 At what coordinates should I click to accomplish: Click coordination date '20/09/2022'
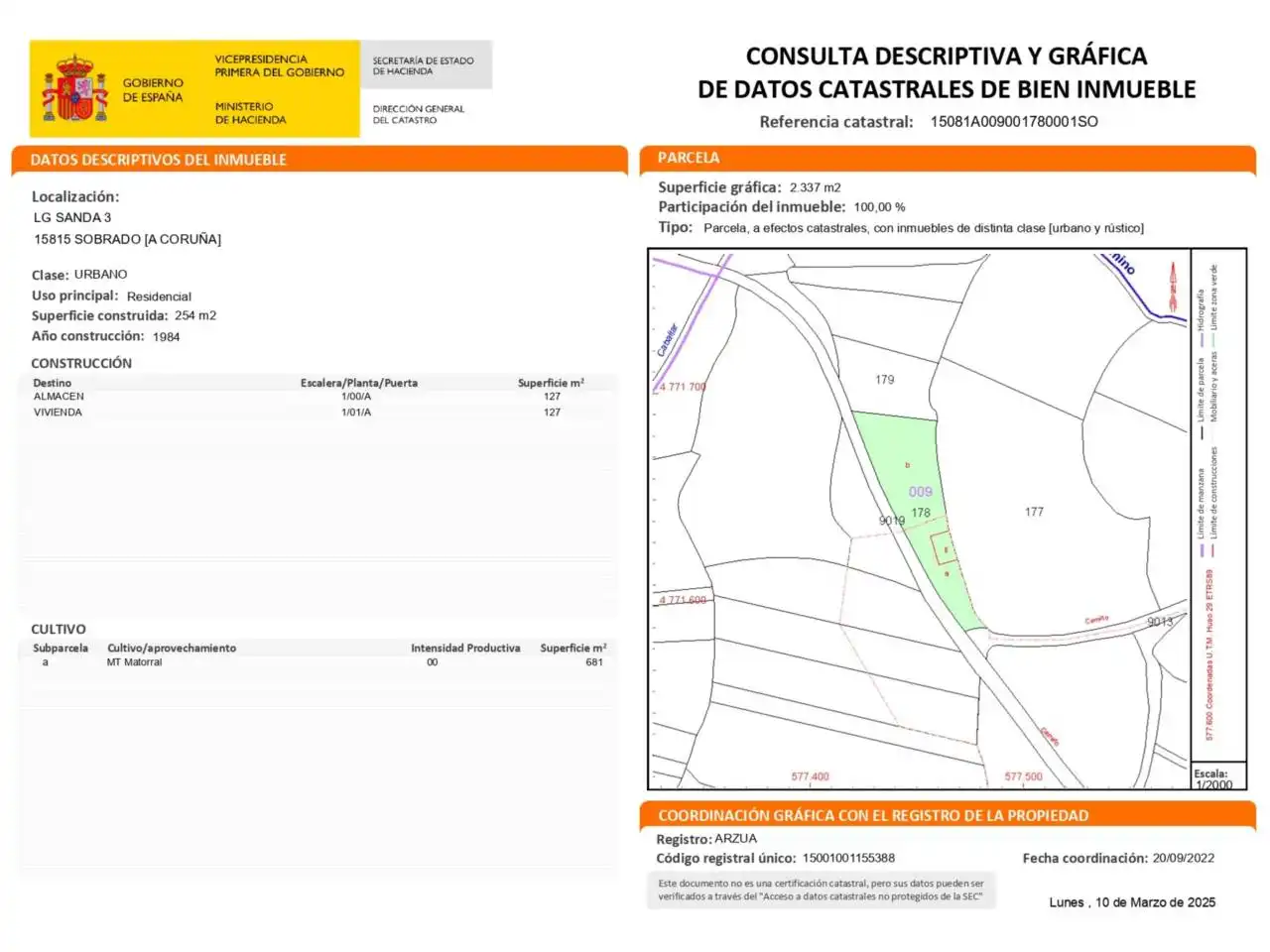[x=1183, y=859]
